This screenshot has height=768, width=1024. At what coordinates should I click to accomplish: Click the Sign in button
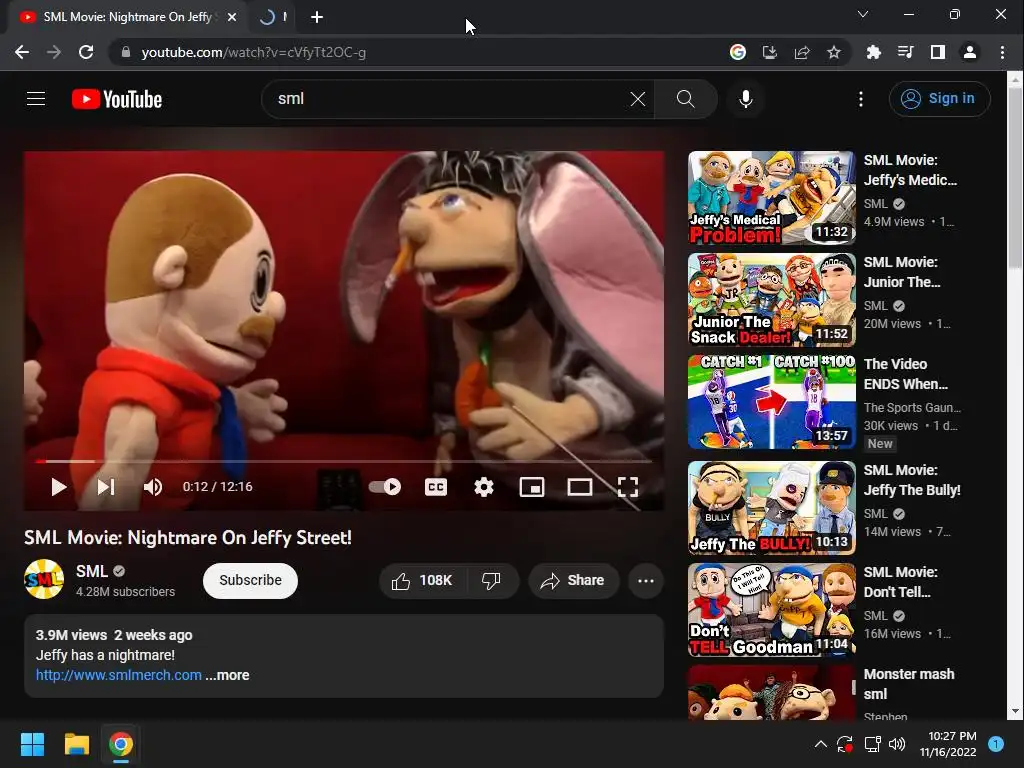(x=939, y=99)
